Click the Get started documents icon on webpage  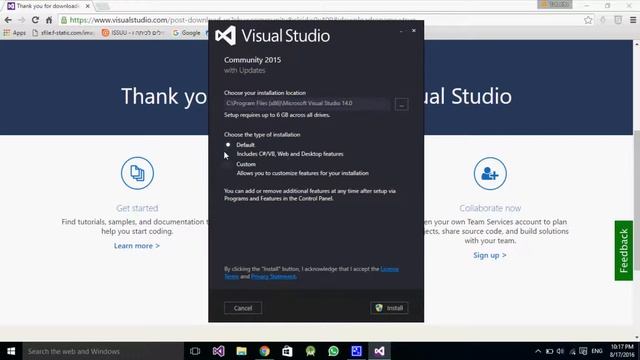coord(137,173)
